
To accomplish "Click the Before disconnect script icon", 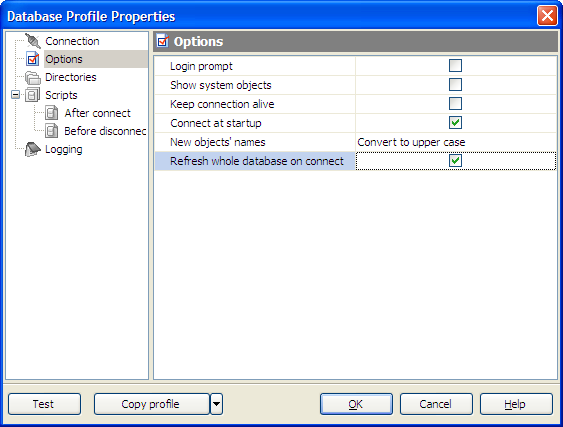I will pos(52,131).
